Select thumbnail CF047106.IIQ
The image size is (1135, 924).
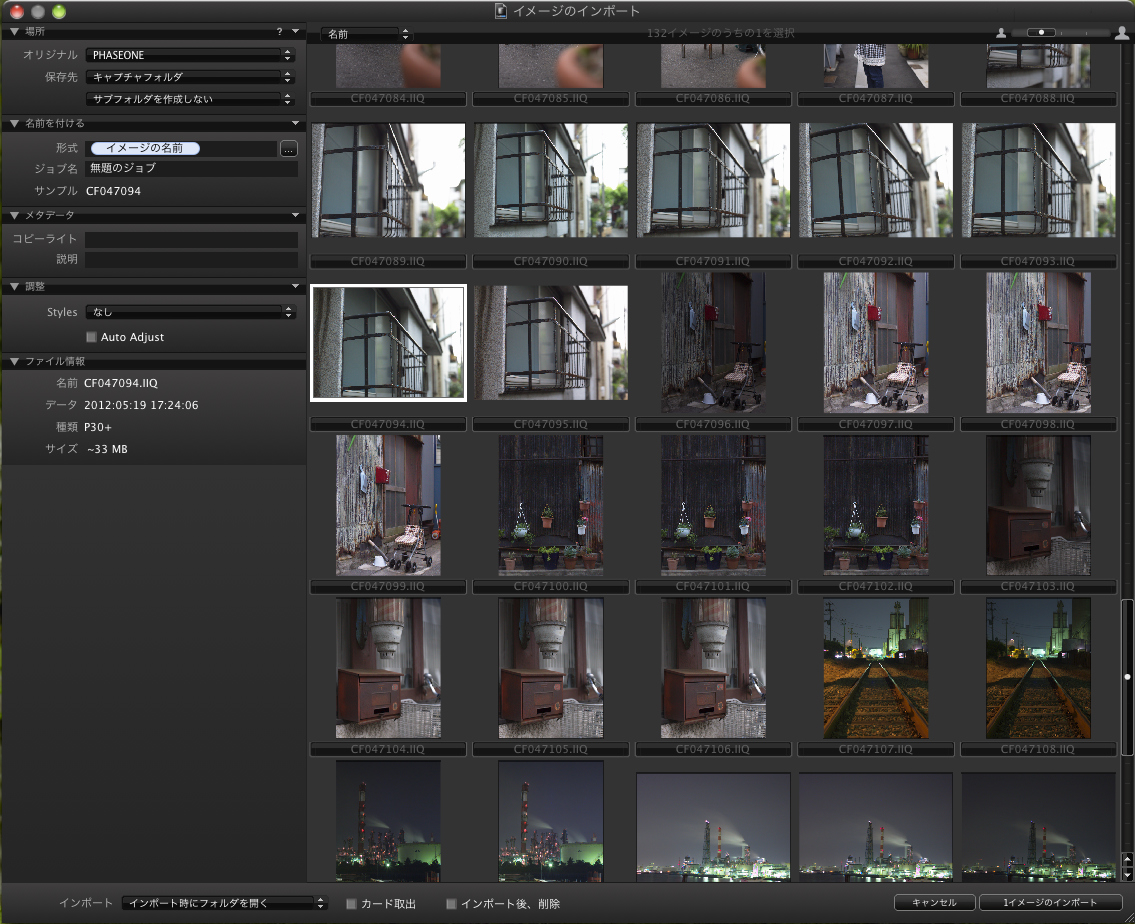713,668
